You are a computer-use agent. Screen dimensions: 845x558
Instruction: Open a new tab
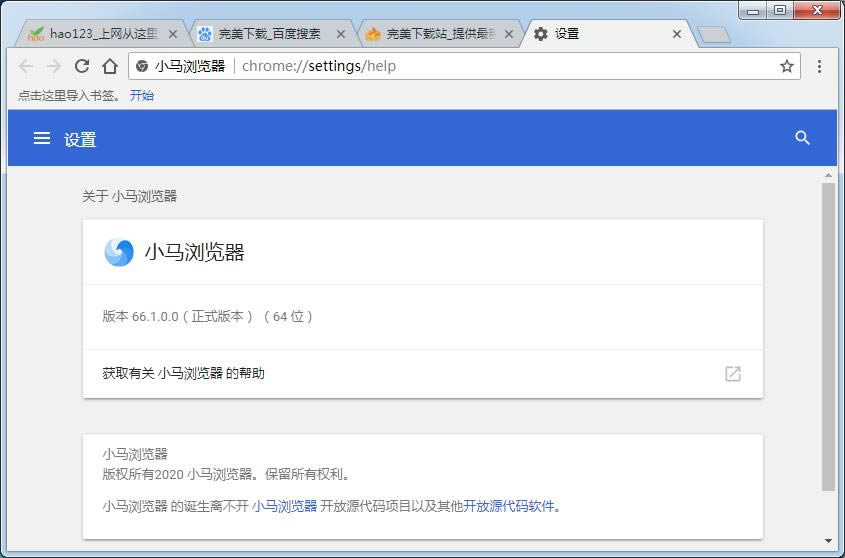pyautogui.click(x=713, y=35)
